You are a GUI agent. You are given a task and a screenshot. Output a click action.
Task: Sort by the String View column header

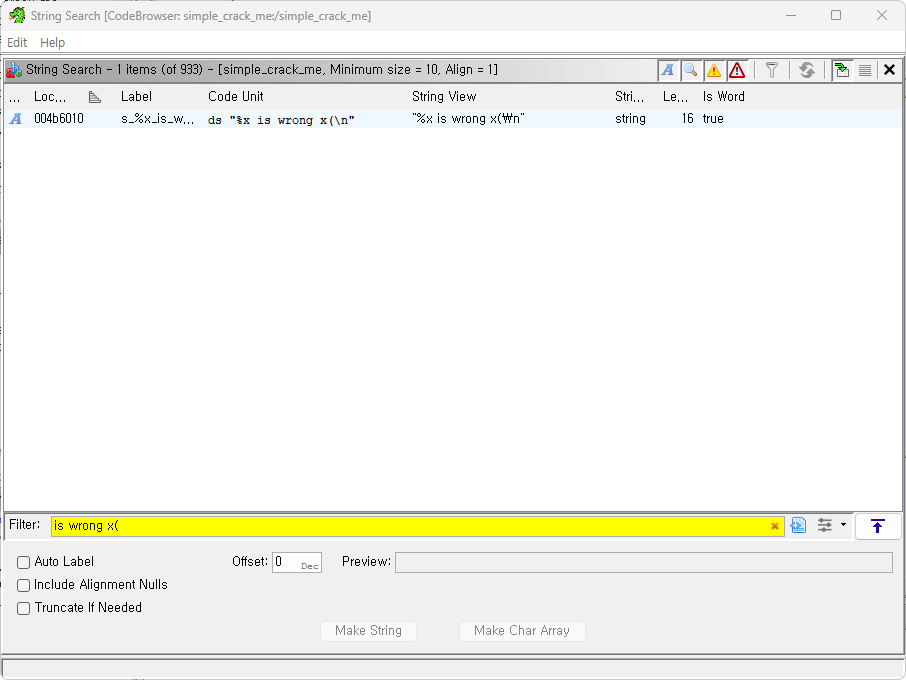click(x=444, y=96)
